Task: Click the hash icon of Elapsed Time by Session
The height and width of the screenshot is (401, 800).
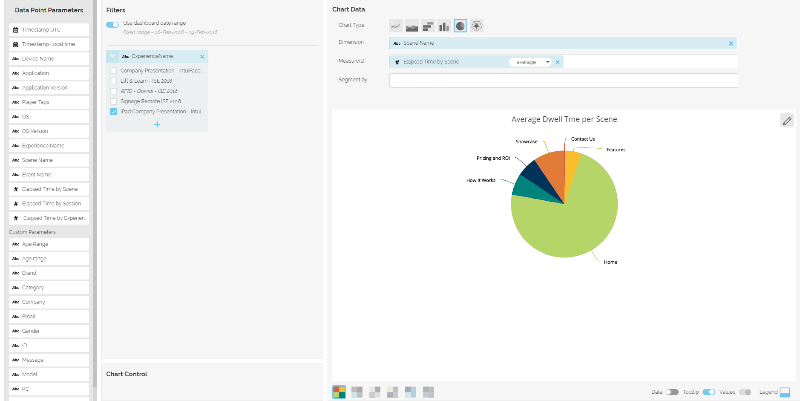Action: coord(15,203)
